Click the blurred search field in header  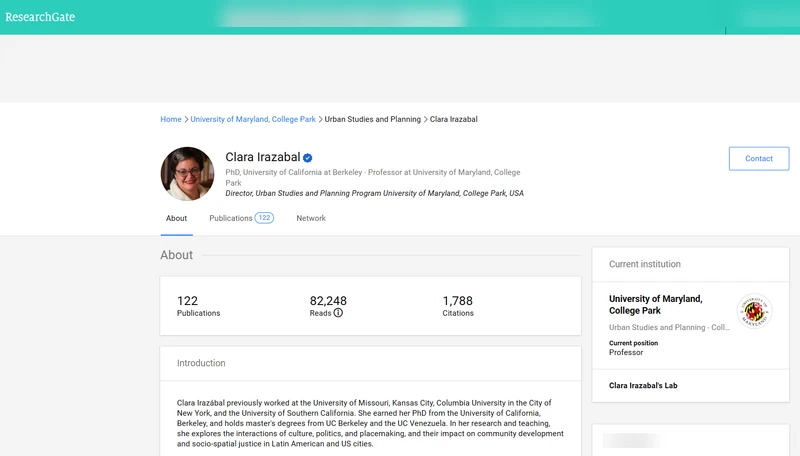[x=342, y=17]
